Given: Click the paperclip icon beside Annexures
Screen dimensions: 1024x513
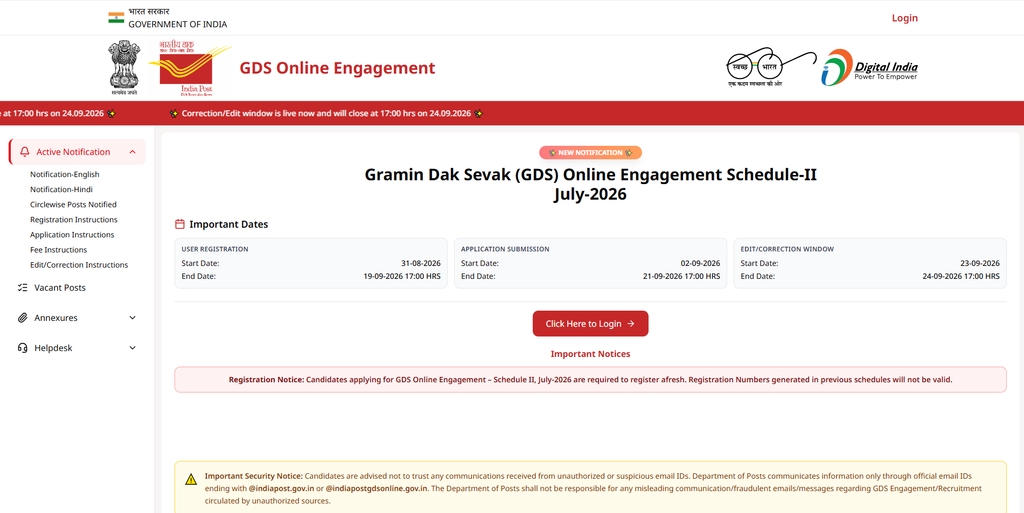Looking at the screenshot, I should (22, 318).
